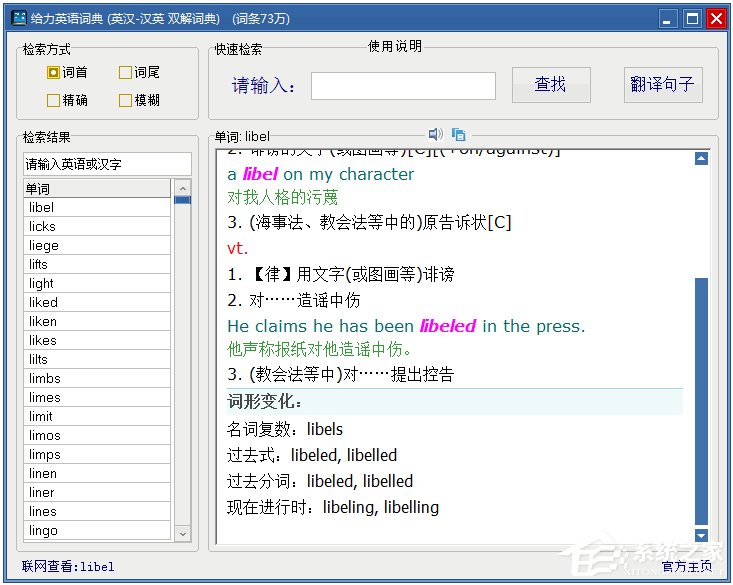Click the word list scroll up arrow

[183, 188]
